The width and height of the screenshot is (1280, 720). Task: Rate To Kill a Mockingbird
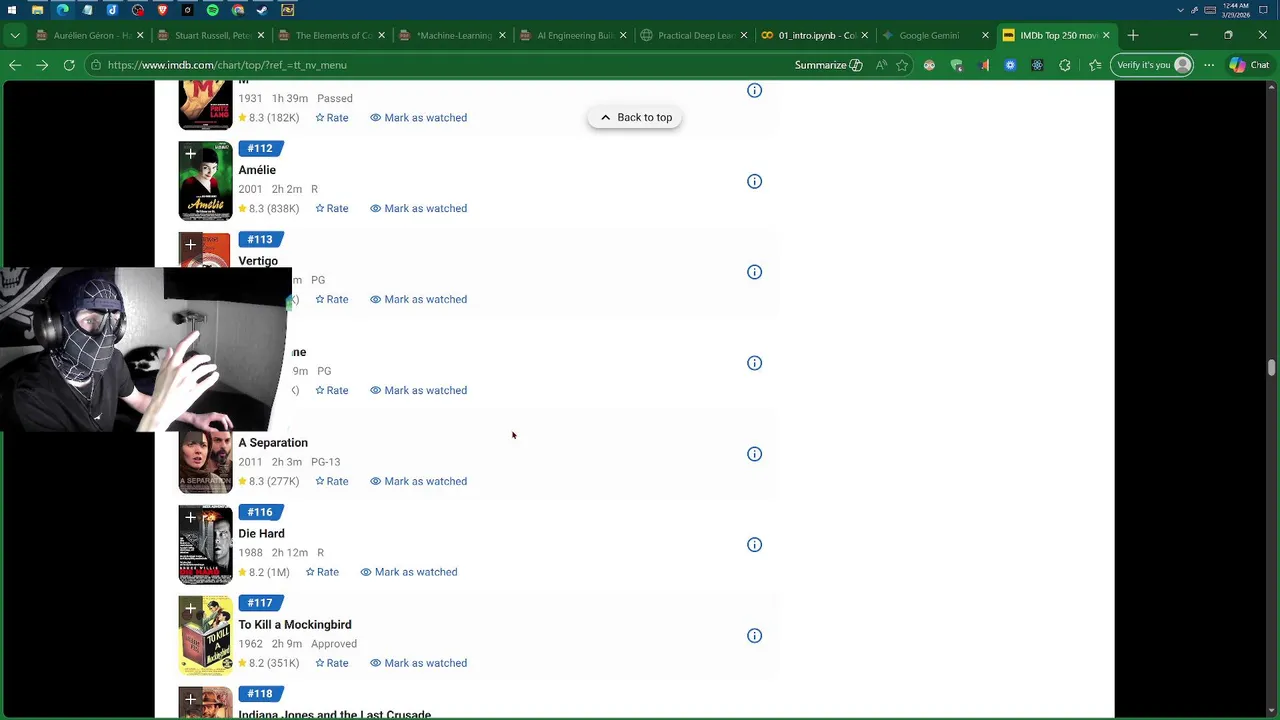tap(332, 663)
